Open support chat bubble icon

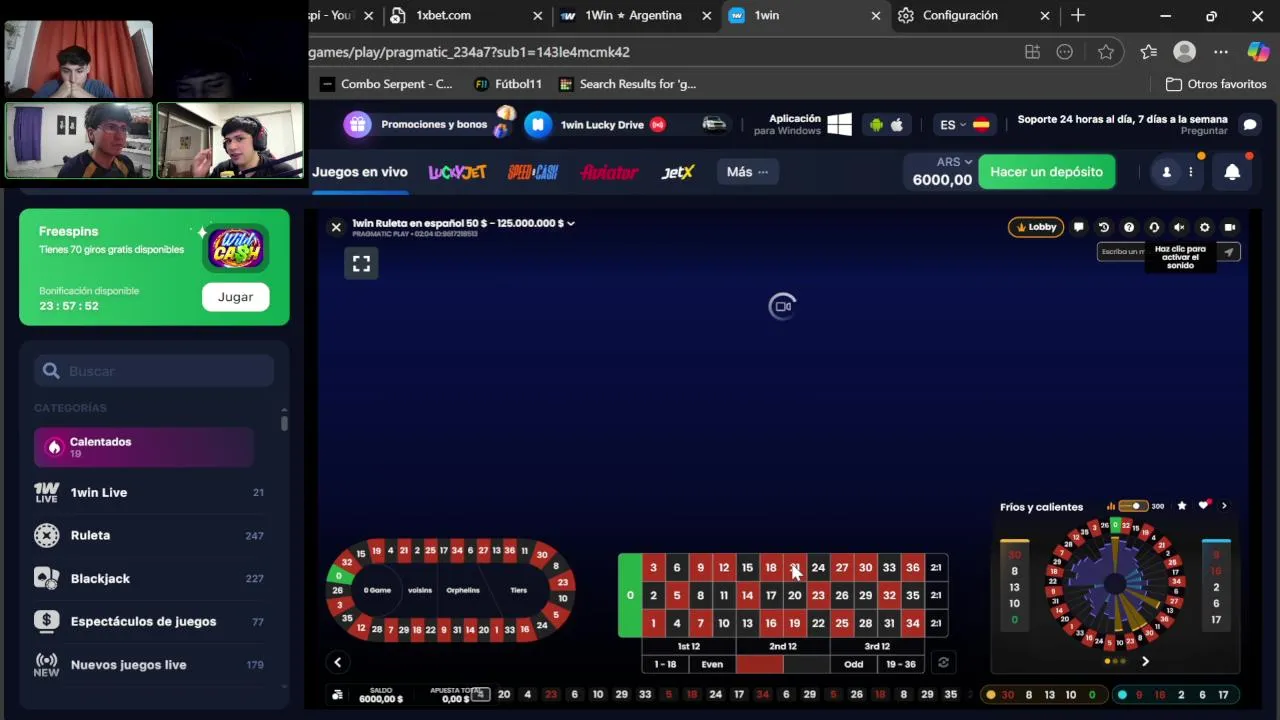(1250, 125)
